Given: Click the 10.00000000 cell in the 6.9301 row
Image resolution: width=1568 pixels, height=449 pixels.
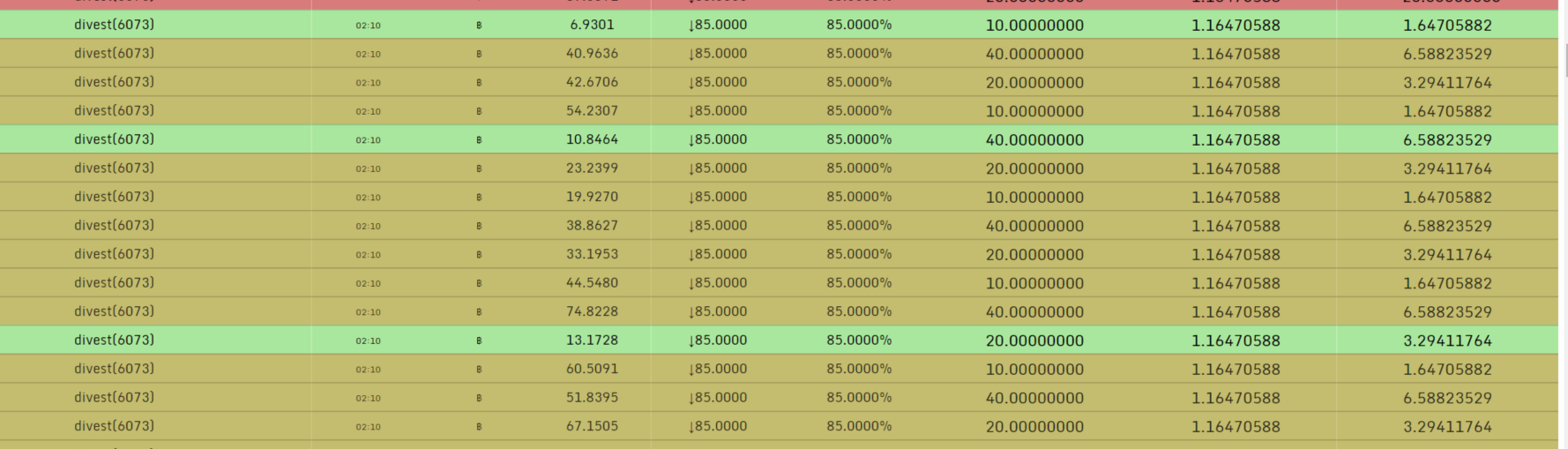Looking at the screenshot, I should 1034,26.
